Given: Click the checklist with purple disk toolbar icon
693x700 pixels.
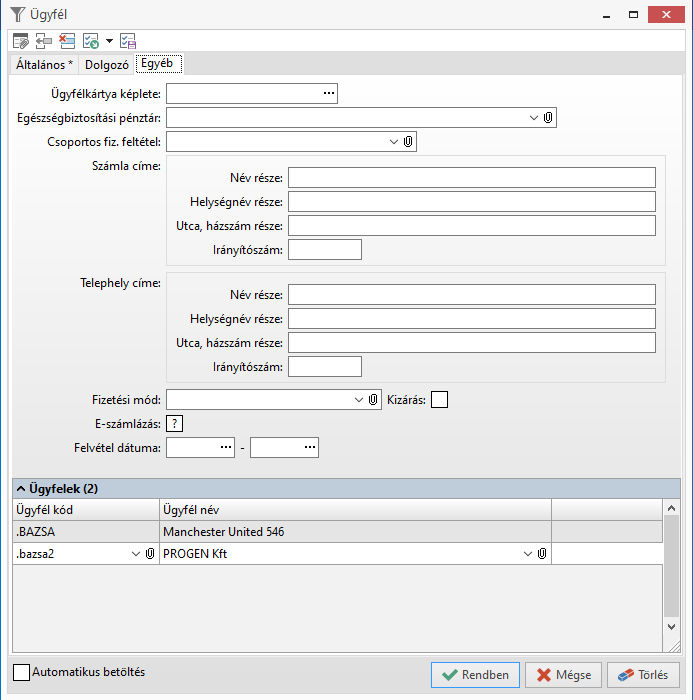Looking at the screenshot, I should [128, 41].
